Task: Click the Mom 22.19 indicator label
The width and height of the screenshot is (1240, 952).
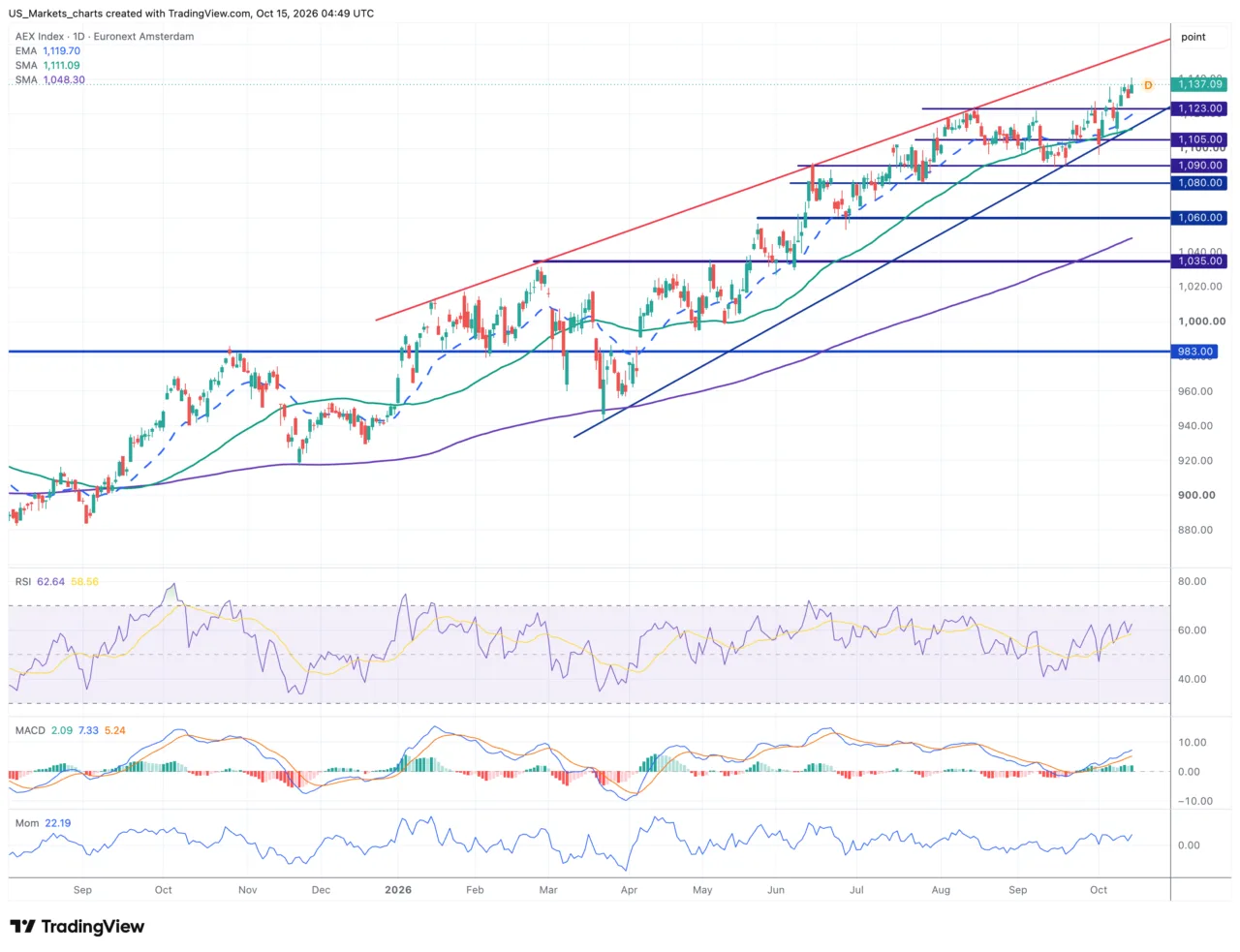Action: click(43, 823)
